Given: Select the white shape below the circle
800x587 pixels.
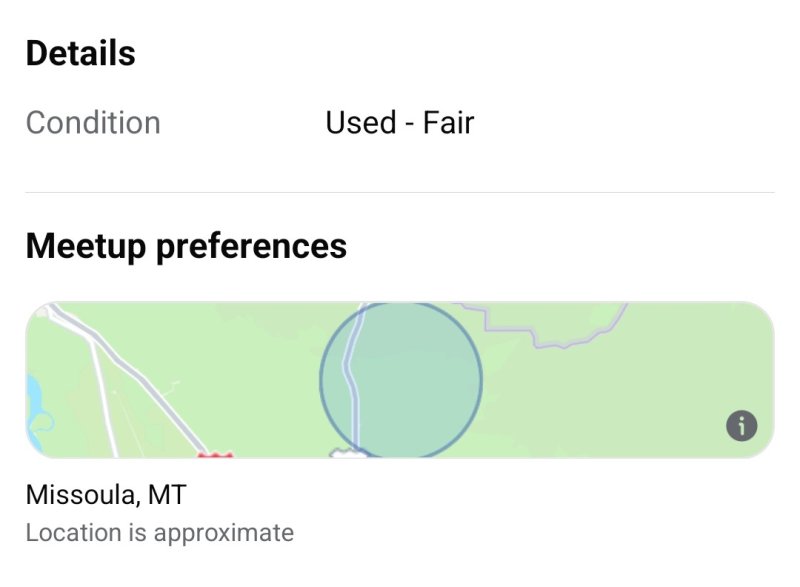Looking at the screenshot, I should tap(348, 452).
